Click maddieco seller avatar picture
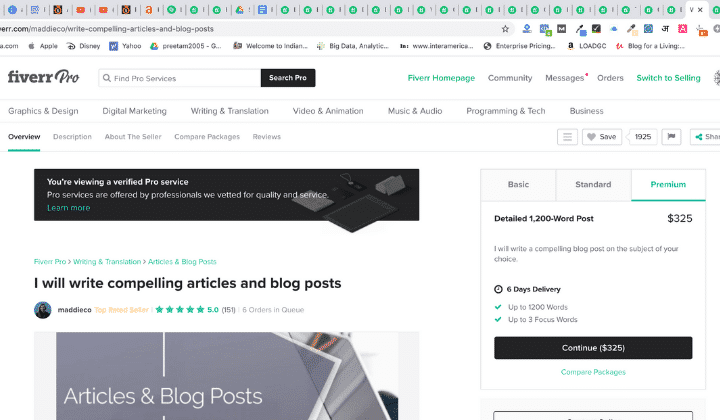 coord(43,310)
